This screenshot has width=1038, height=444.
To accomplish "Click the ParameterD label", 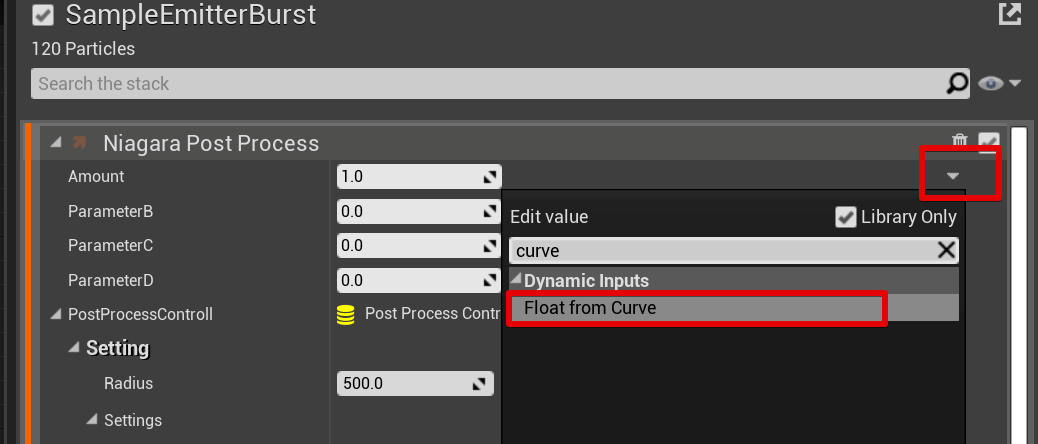I will pyautogui.click(x=111, y=281).
